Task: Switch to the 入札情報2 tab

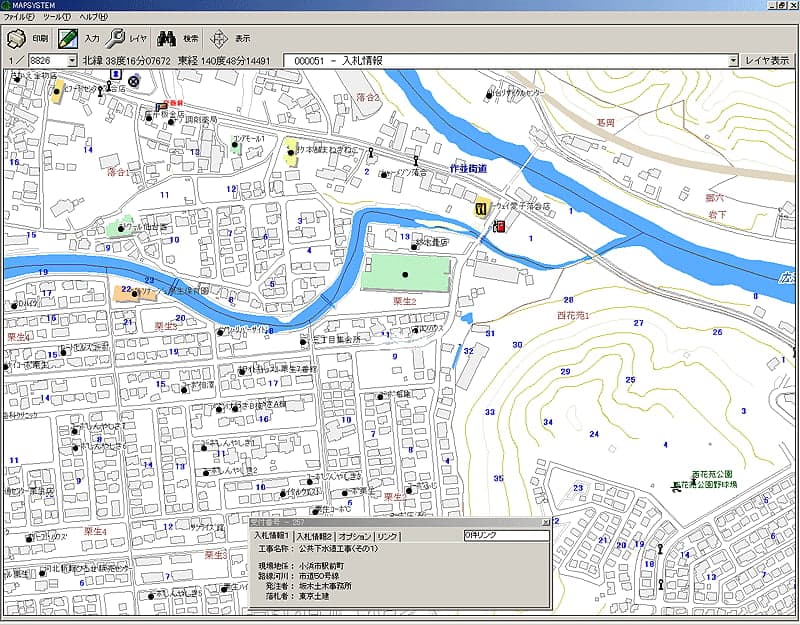Action: click(314, 537)
